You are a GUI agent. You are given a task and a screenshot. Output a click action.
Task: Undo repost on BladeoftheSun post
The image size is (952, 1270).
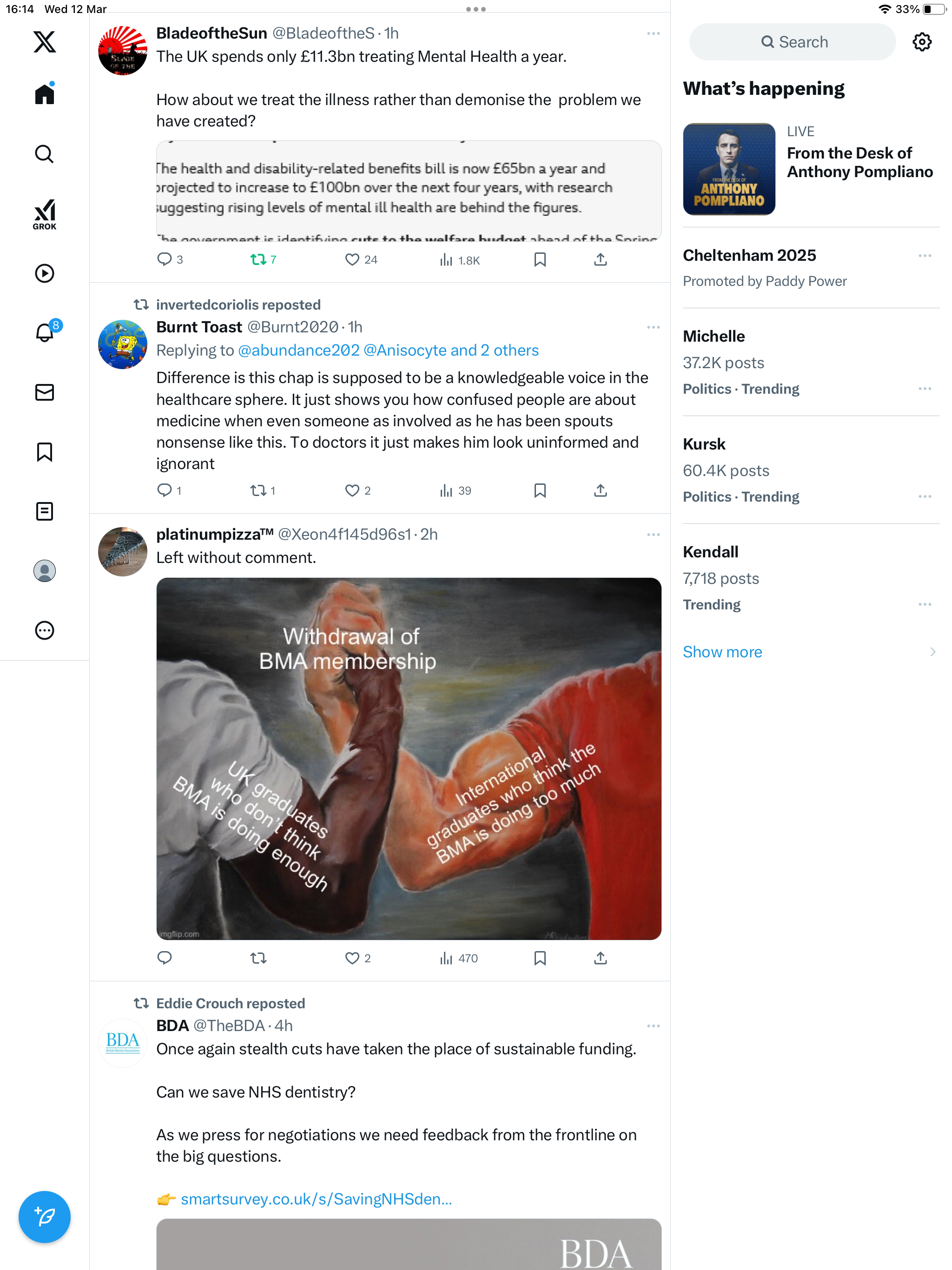[263, 259]
